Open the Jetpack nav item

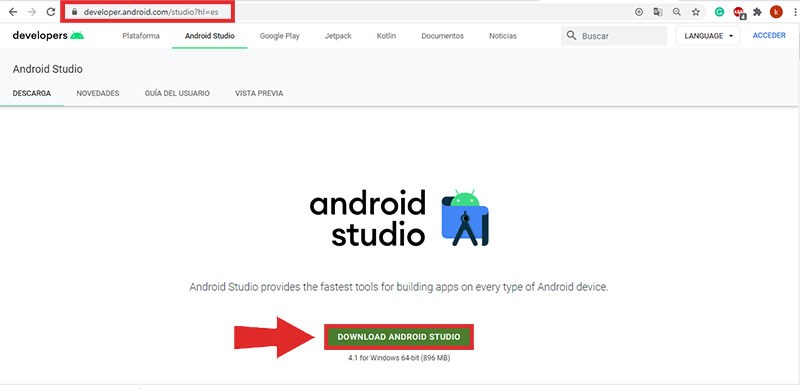tap(338, 36)
